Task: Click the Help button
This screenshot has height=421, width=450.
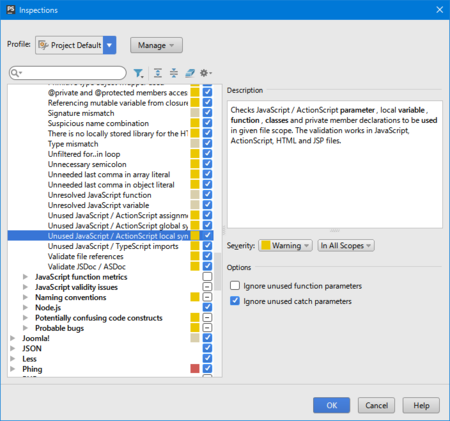Action: 421,405
